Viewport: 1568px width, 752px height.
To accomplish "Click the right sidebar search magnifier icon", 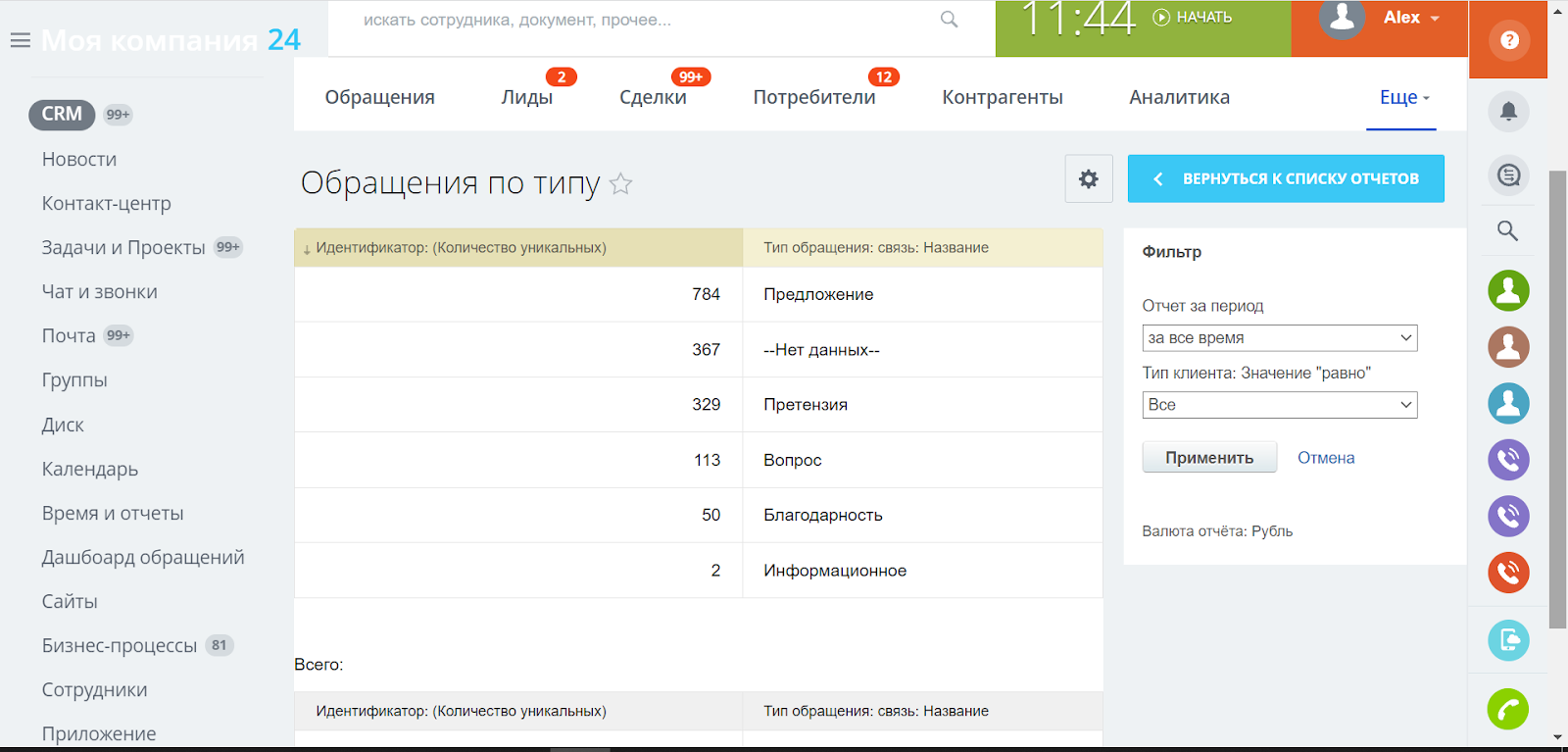I will click(x=1508, y=230).
